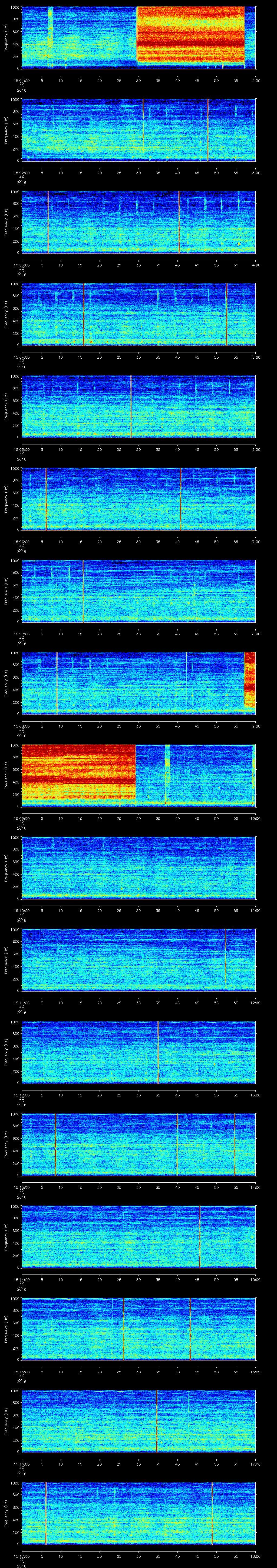Viewport: 277px width, 1568px height.
Task: Select the red line near 26 s in the 15:15:00 spectrogram
Action: (124, 1328)
